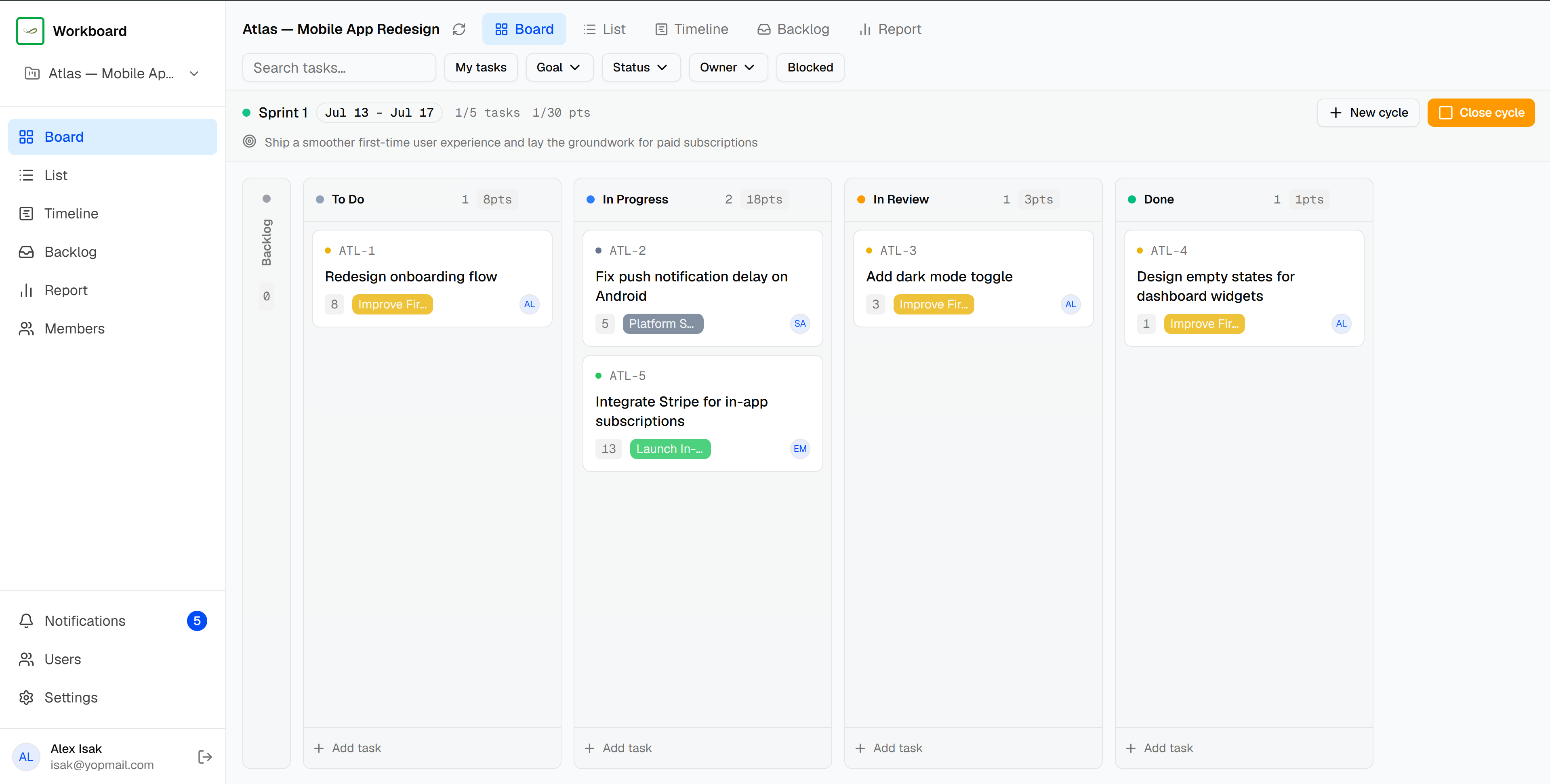
Task: Click the 8pts total in the To Do header
Action: point(498,199)
